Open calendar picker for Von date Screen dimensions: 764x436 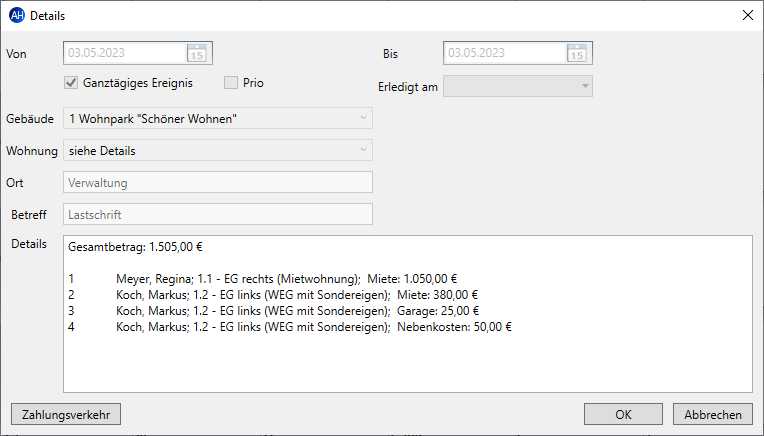197,53
